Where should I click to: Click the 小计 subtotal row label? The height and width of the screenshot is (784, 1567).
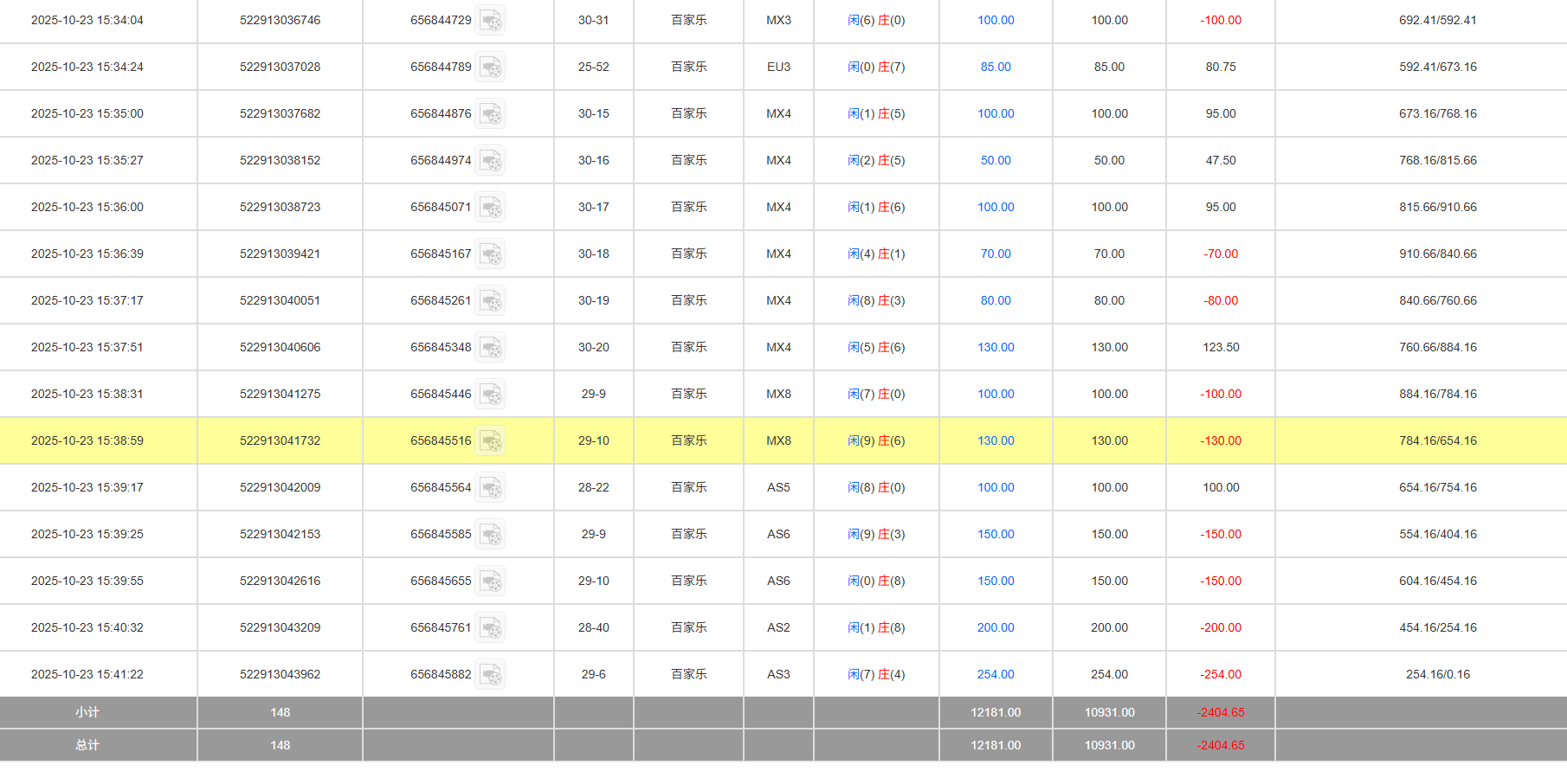[87, 712]
